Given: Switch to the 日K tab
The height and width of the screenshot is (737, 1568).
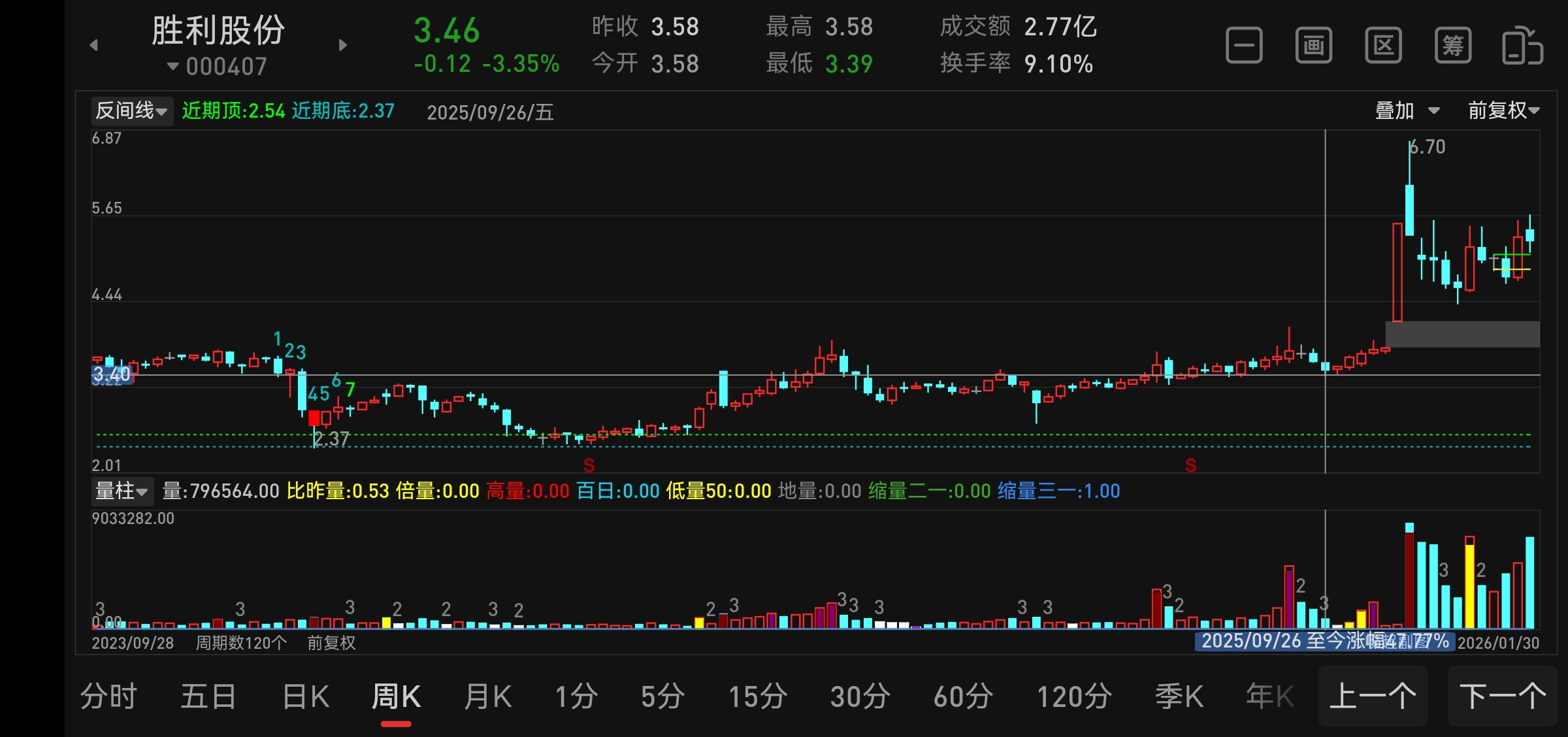Looking at the screenshot, I should click(x=305, y=696).
